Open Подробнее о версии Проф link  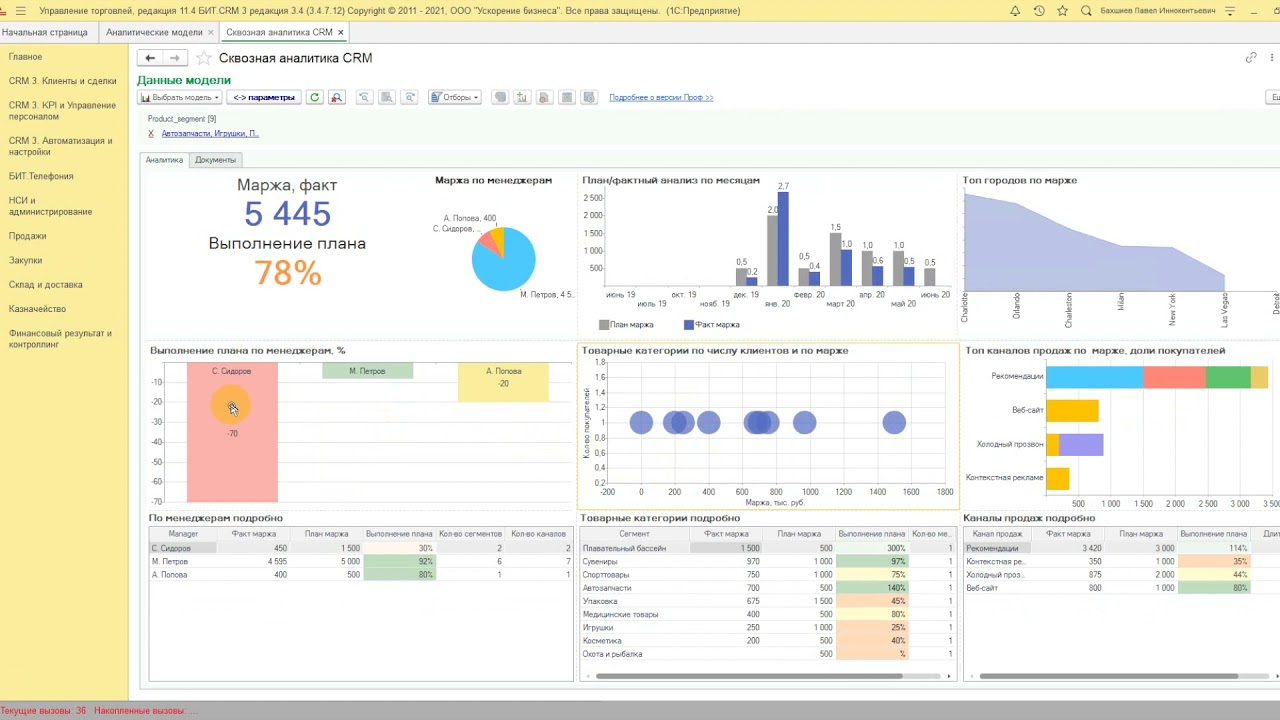point(661,98)
